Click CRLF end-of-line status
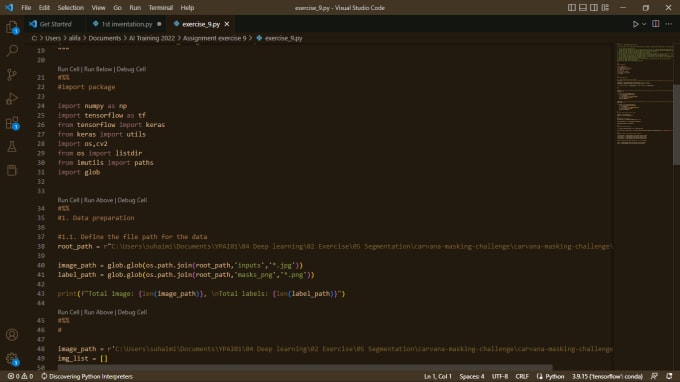 [x=522, y=376]
